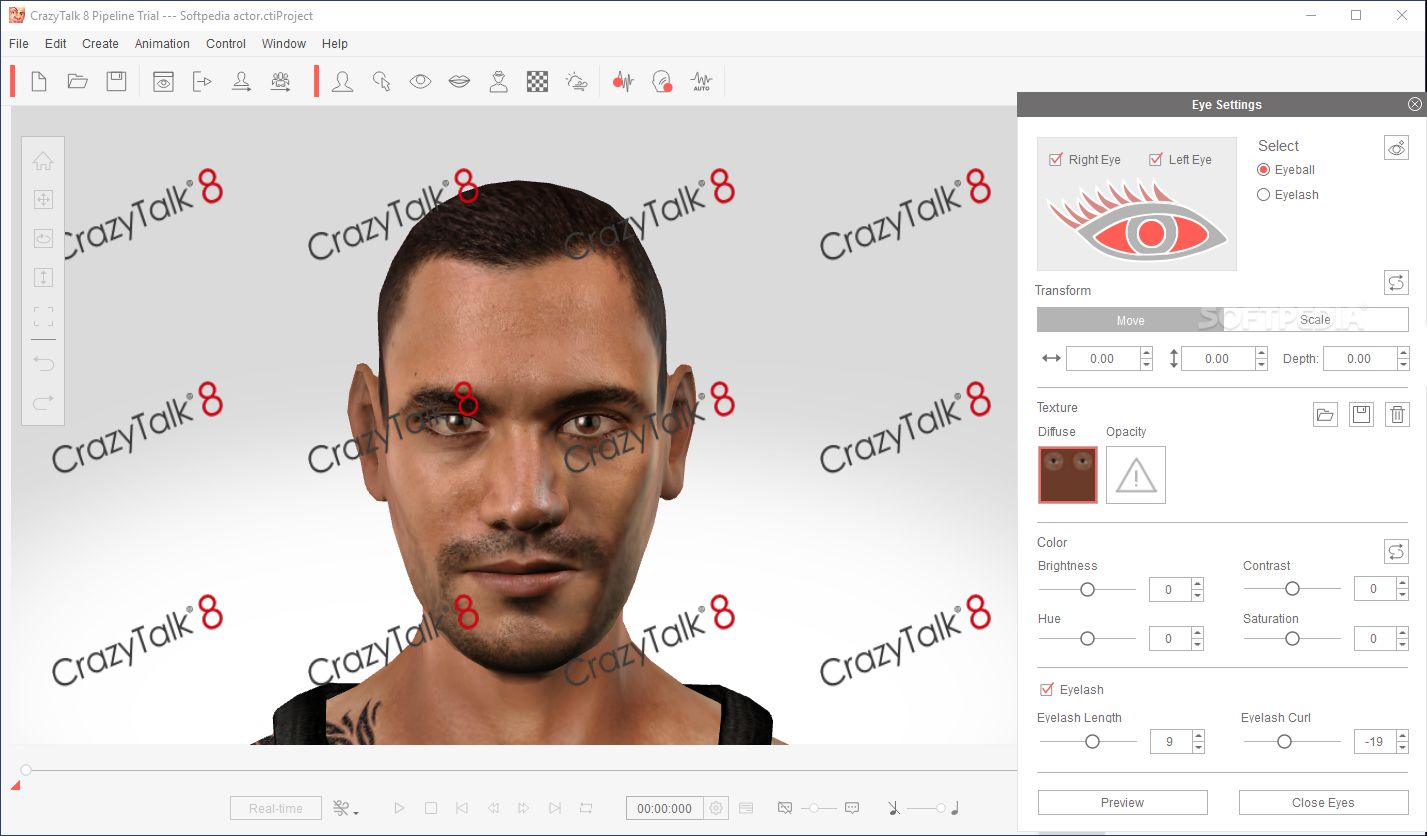Viewport: 1427px width, 836px height.
Task: Decrease the Hue value stepper
Action: pyautogui.click(x=1197, y=645)
